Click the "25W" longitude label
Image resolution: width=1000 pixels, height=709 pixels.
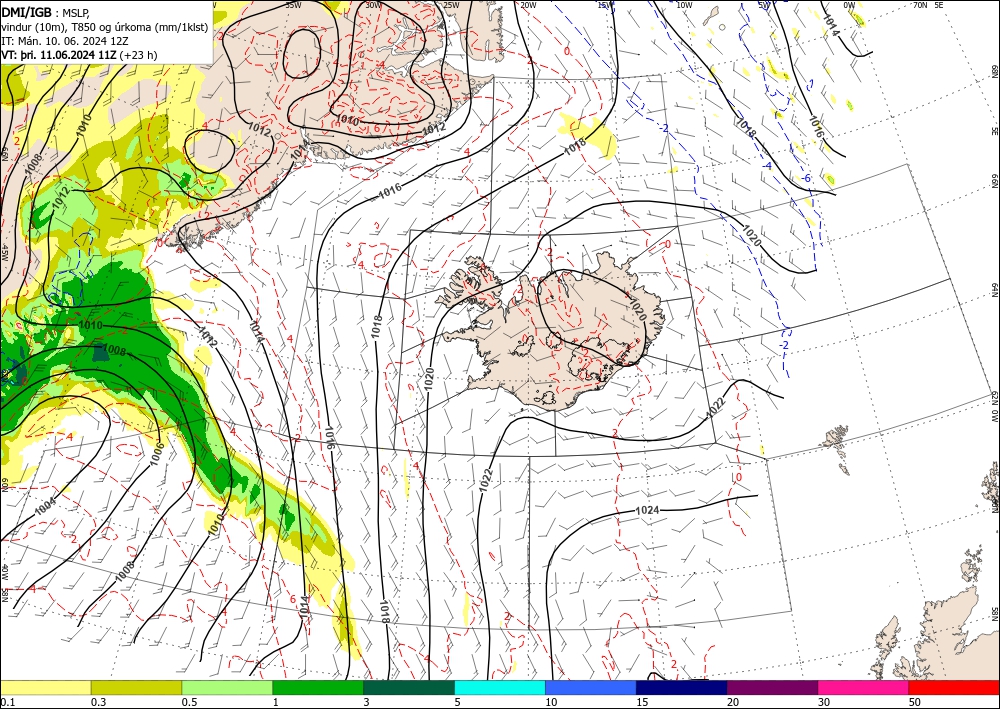pyautogui.click(x=451, y=4)
